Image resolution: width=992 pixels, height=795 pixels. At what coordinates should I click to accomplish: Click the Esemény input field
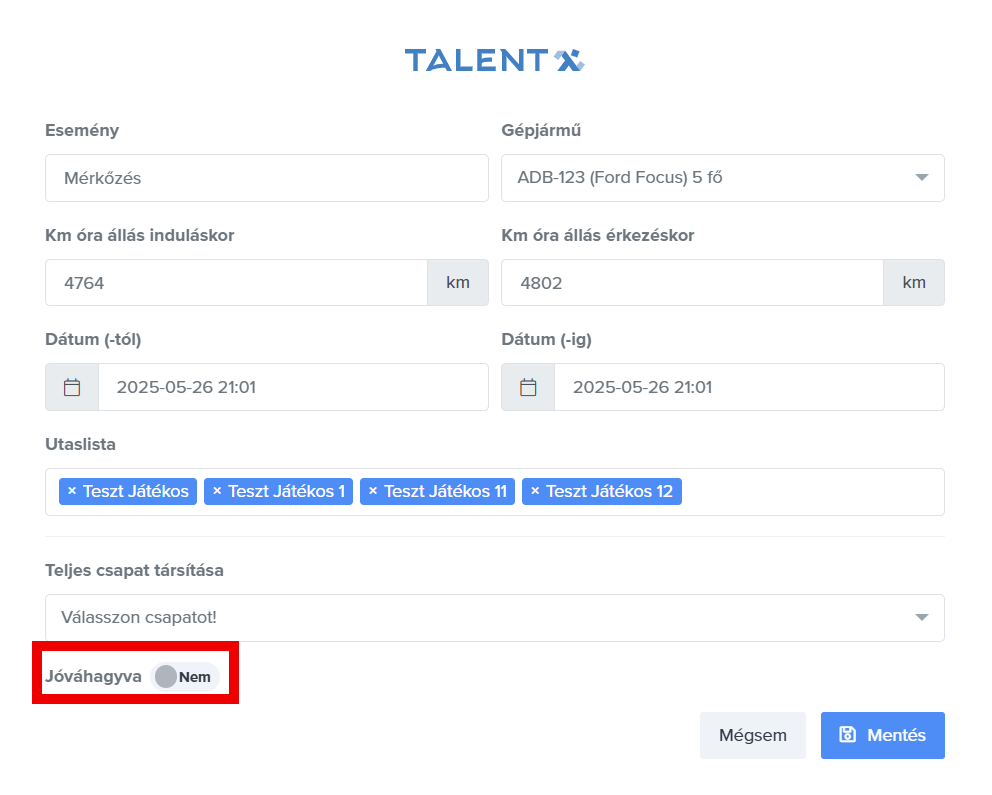pyautogui.click(x=266, y=178)
